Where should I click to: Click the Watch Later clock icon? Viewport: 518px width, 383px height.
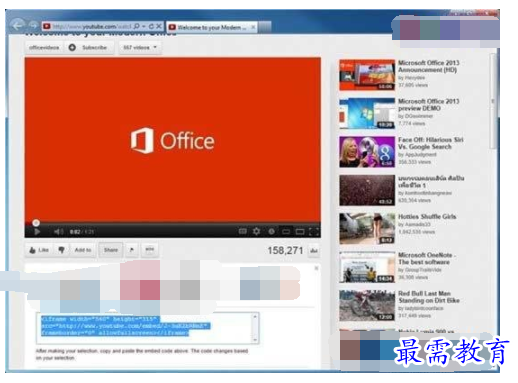(x=271, y=231)
